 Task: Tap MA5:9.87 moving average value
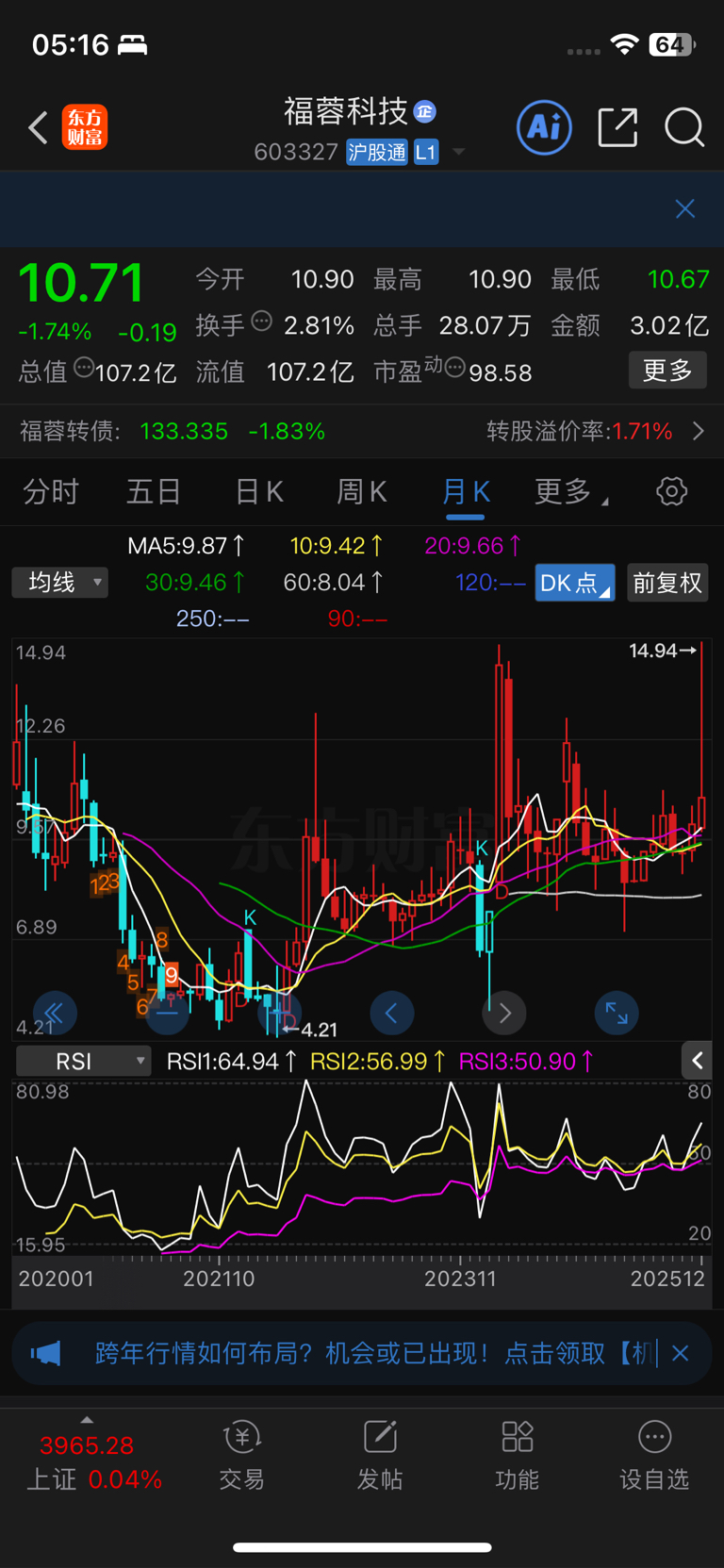(186, 546)
